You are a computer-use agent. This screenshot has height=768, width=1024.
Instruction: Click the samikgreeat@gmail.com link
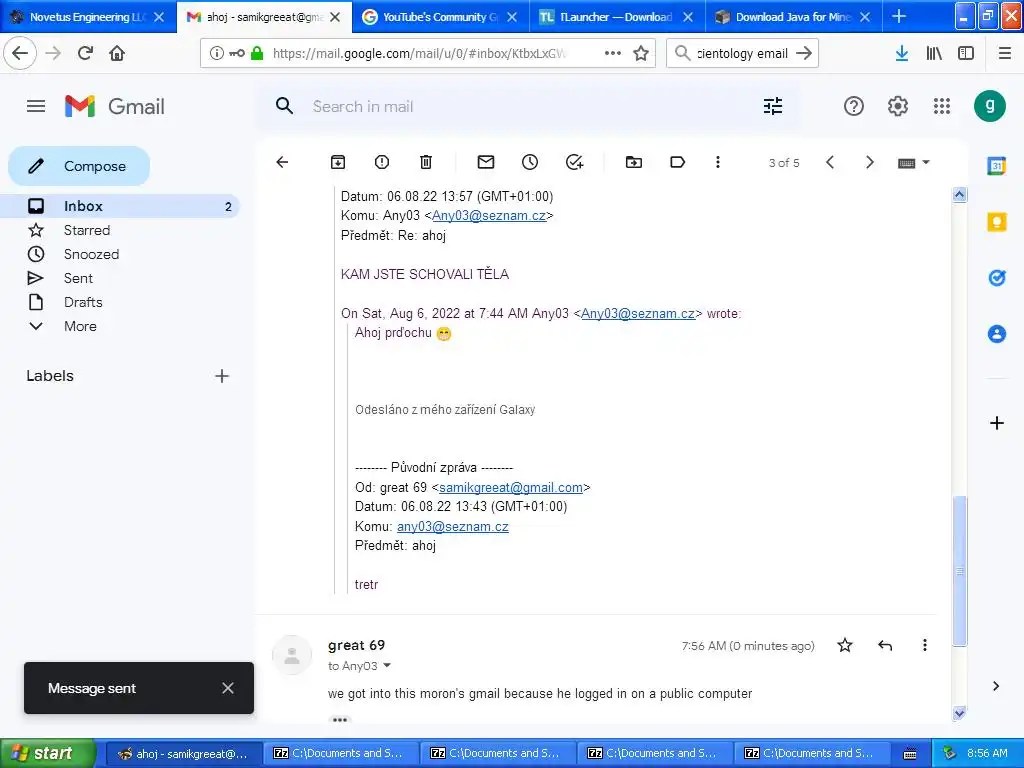coord(511,487)
